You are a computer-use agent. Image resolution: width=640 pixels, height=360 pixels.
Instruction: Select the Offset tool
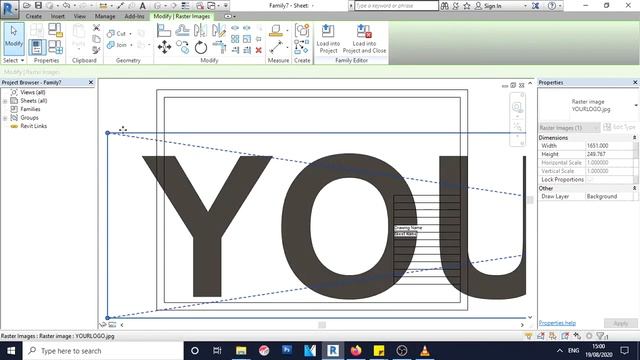(182, 30)
